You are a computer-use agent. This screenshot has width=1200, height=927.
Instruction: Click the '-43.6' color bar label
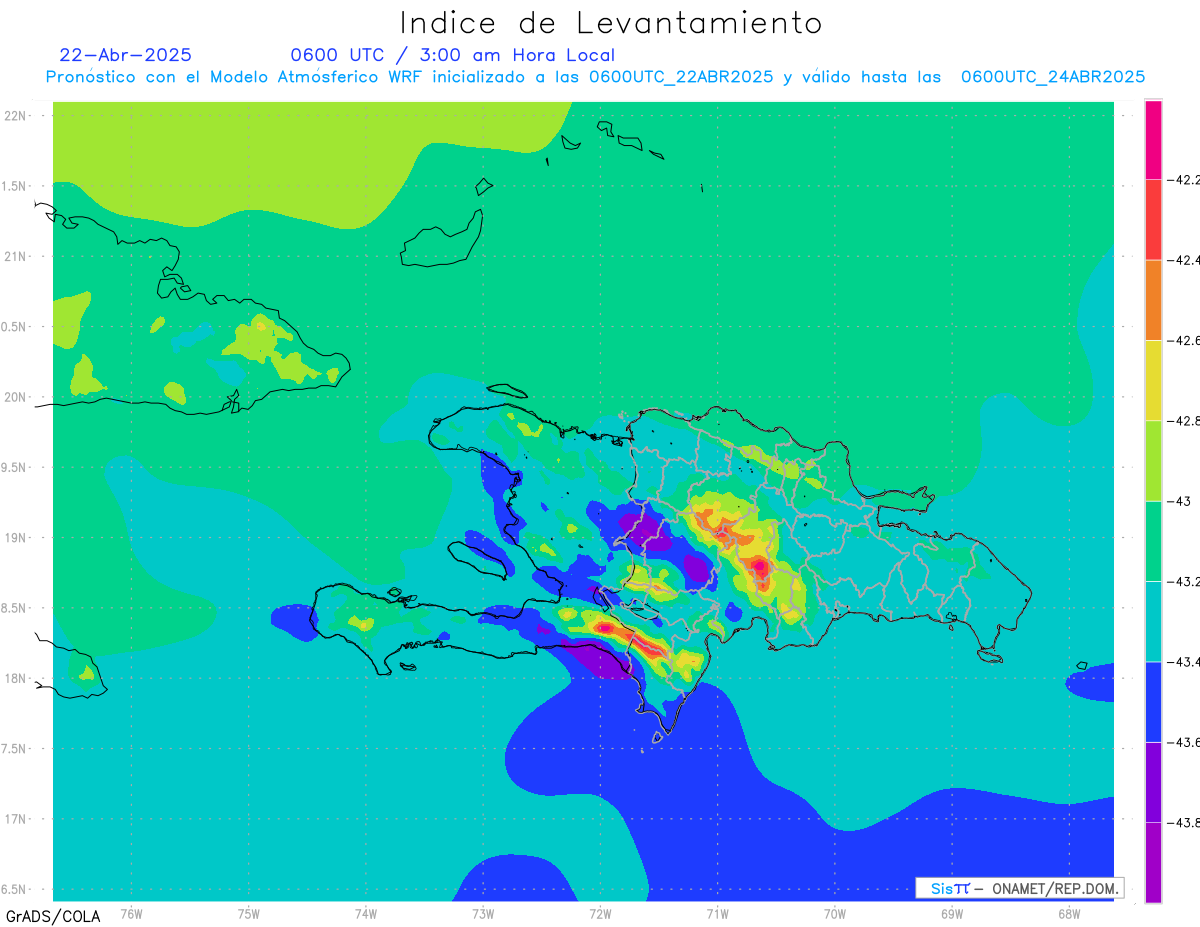pos(1185,742)
